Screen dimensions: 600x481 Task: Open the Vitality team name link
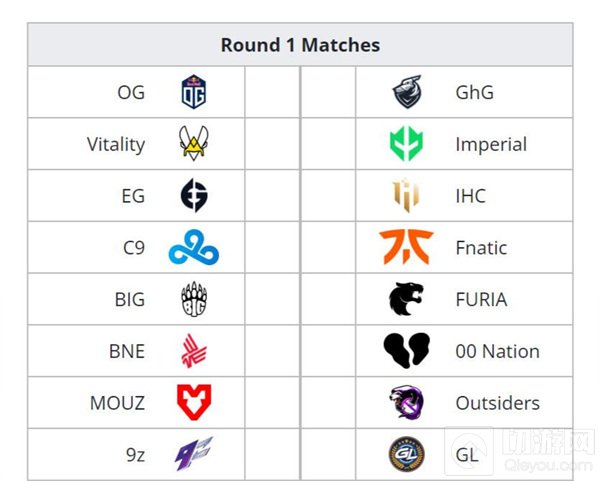click(116, 144)
